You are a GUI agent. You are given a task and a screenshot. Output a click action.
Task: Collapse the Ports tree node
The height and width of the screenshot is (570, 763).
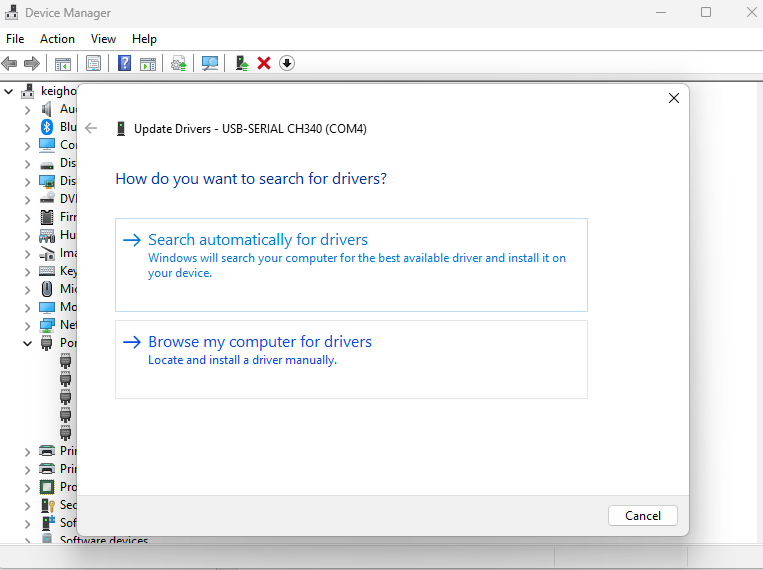[27, 343]
